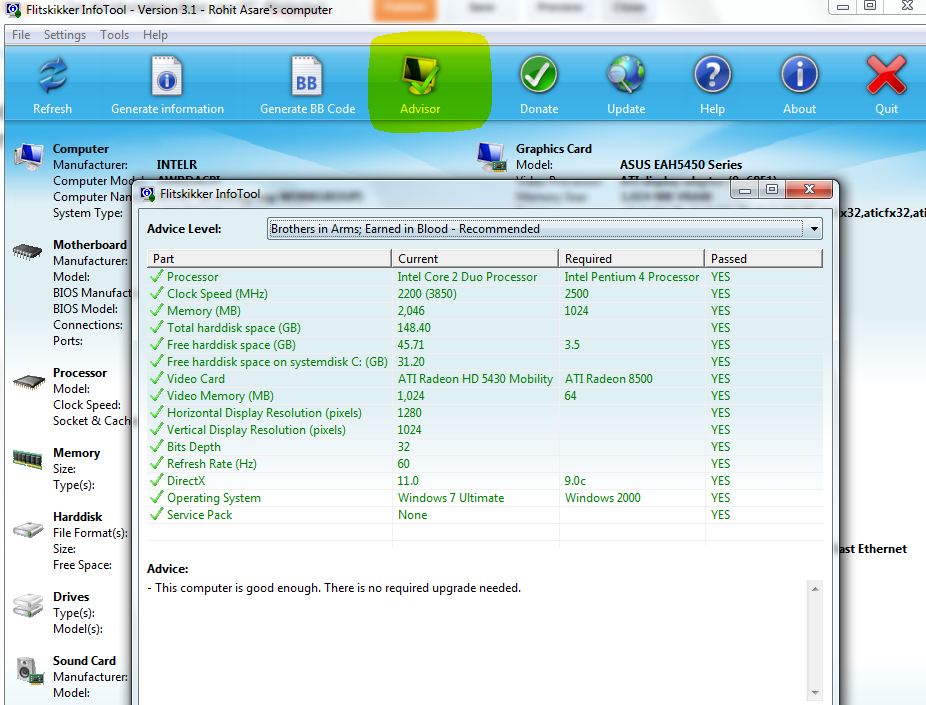Viewport: 926px width, 705px height.
Task: Click the Motherboard chip icon
Action: [x=27, y=252]
